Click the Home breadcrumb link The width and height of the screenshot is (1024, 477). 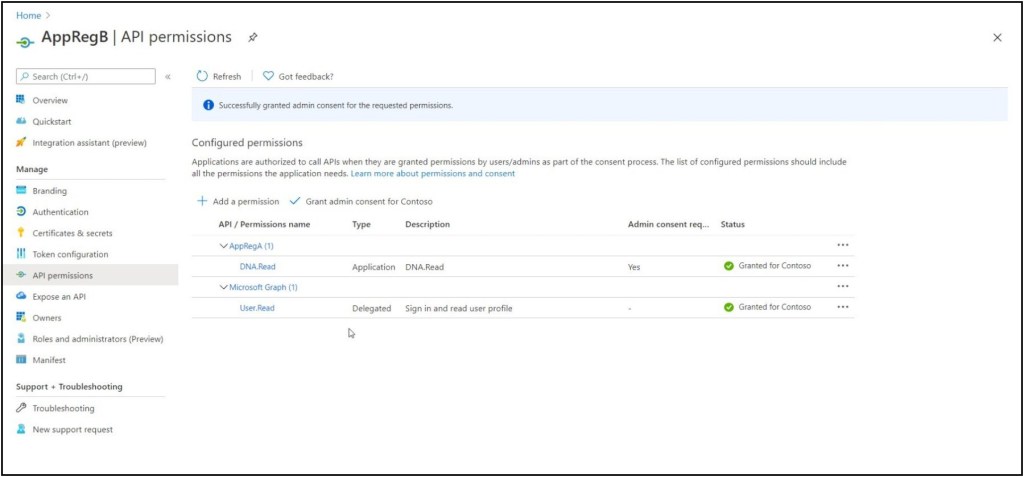coord(27,15)
